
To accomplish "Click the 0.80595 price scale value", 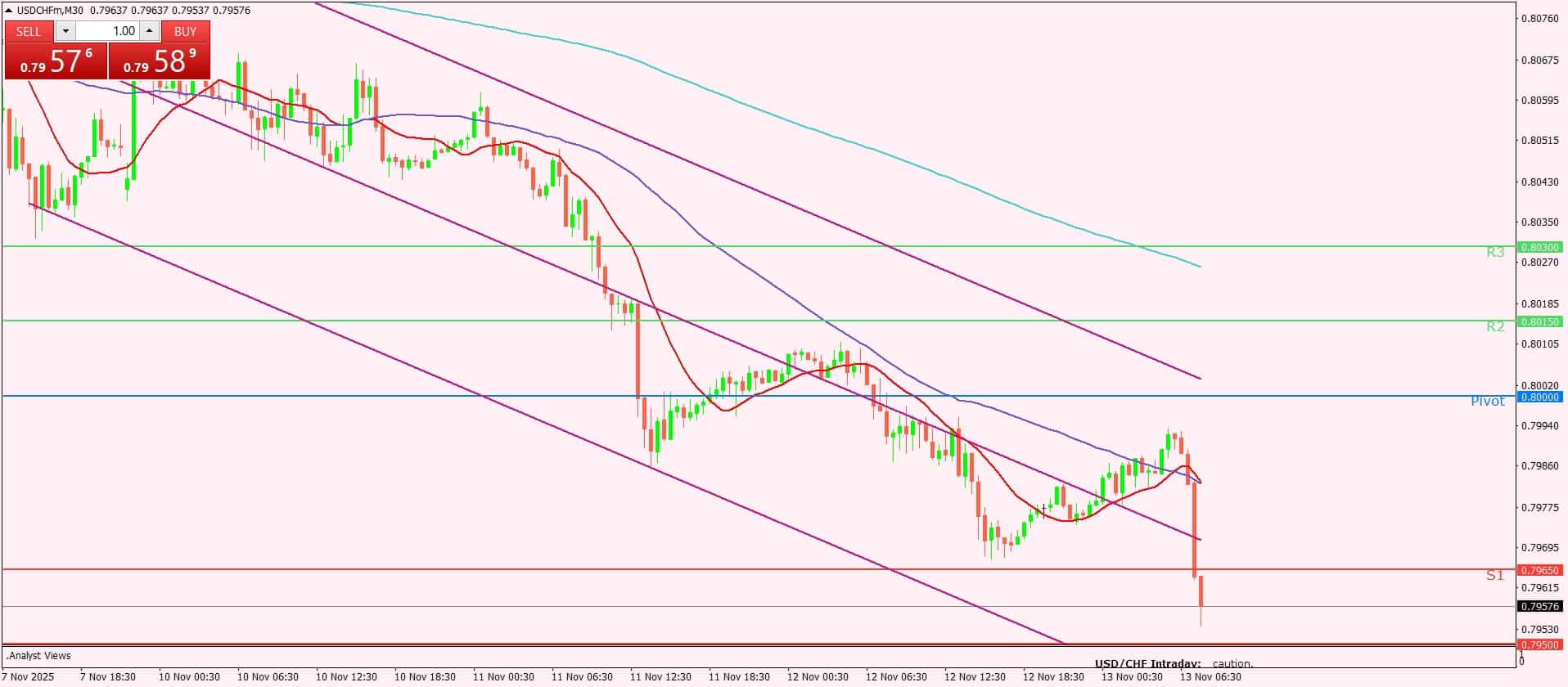I will click(x=1539, y=100).
